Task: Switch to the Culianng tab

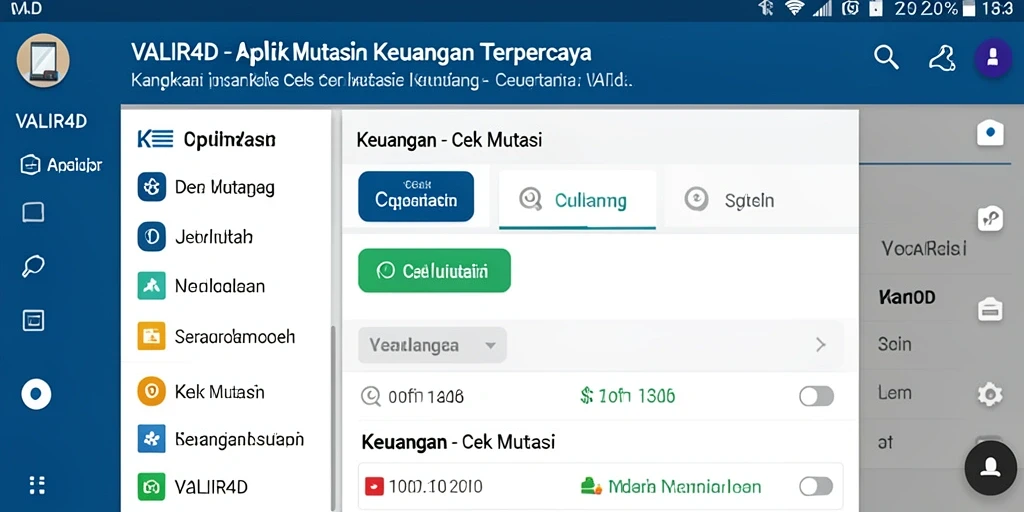Action: [x=577, y=200]
